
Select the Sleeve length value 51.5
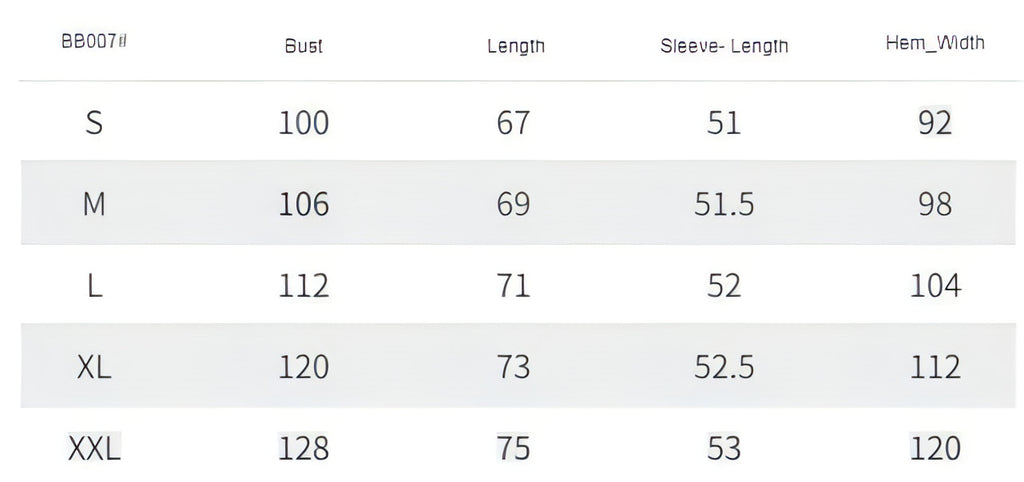[724, 204]
